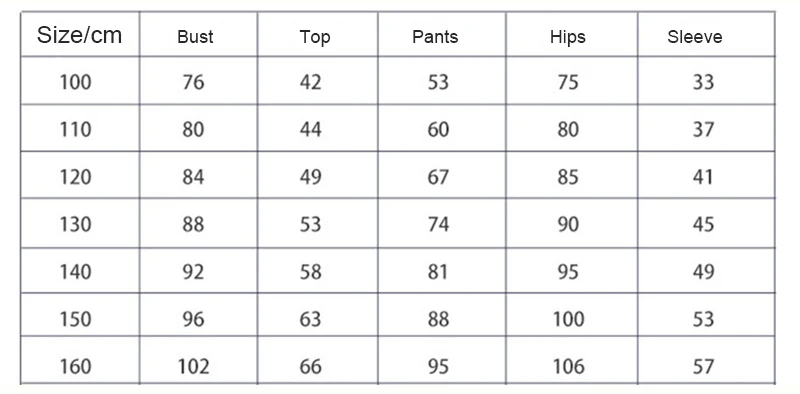
Task: Click sleeve value 41 for size 120
Action: point(703,177)
